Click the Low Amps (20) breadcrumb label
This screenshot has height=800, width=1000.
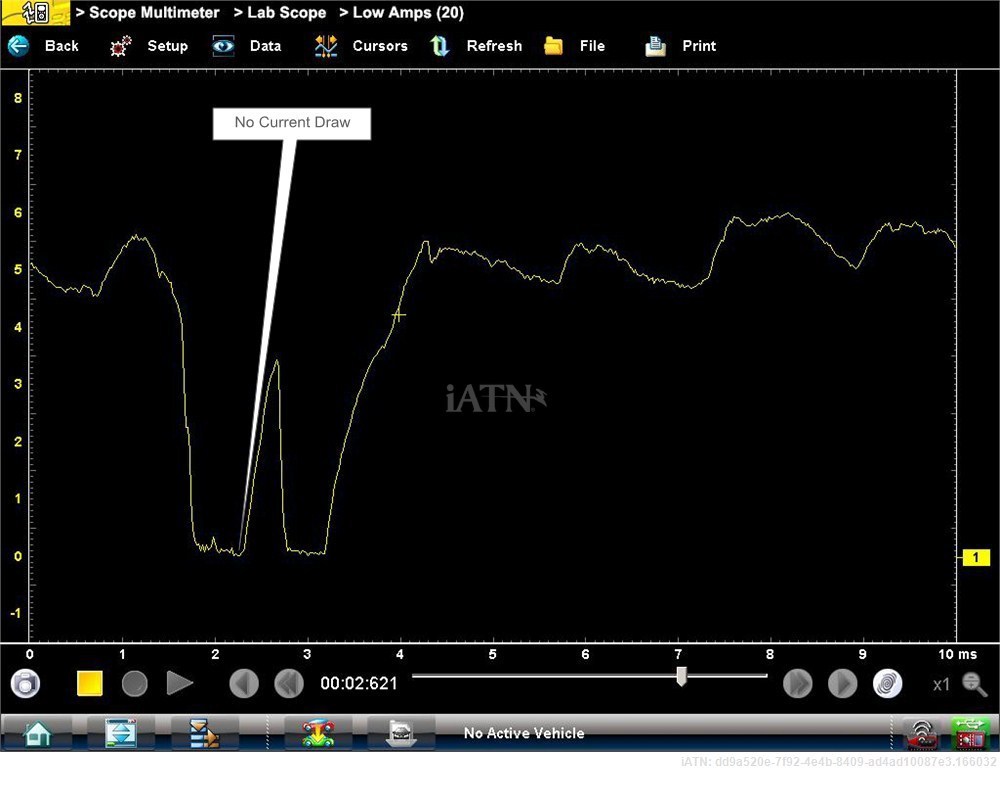point(408,13)
